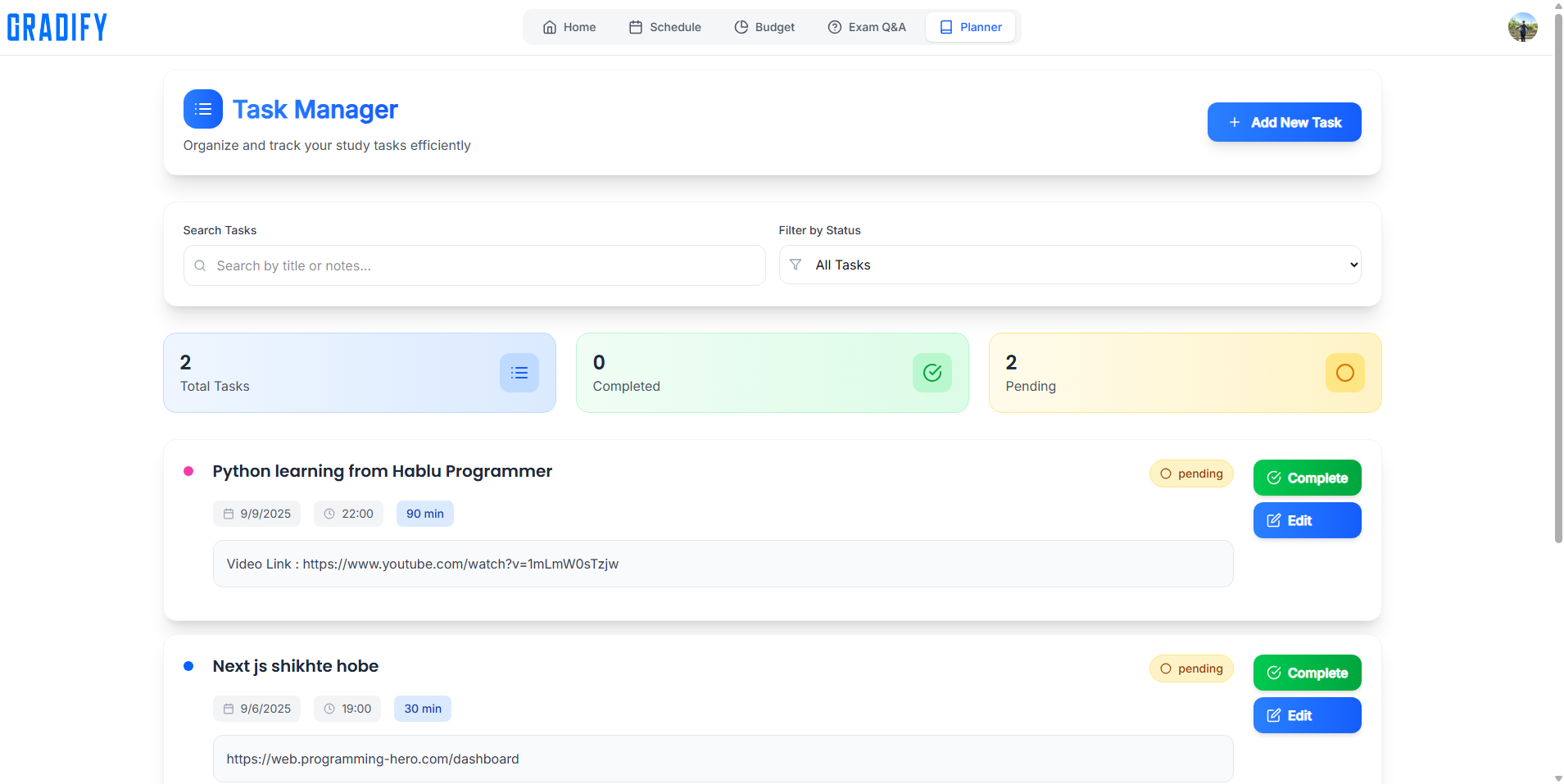Mark Python learning task as Complete

click(1308, 478)
